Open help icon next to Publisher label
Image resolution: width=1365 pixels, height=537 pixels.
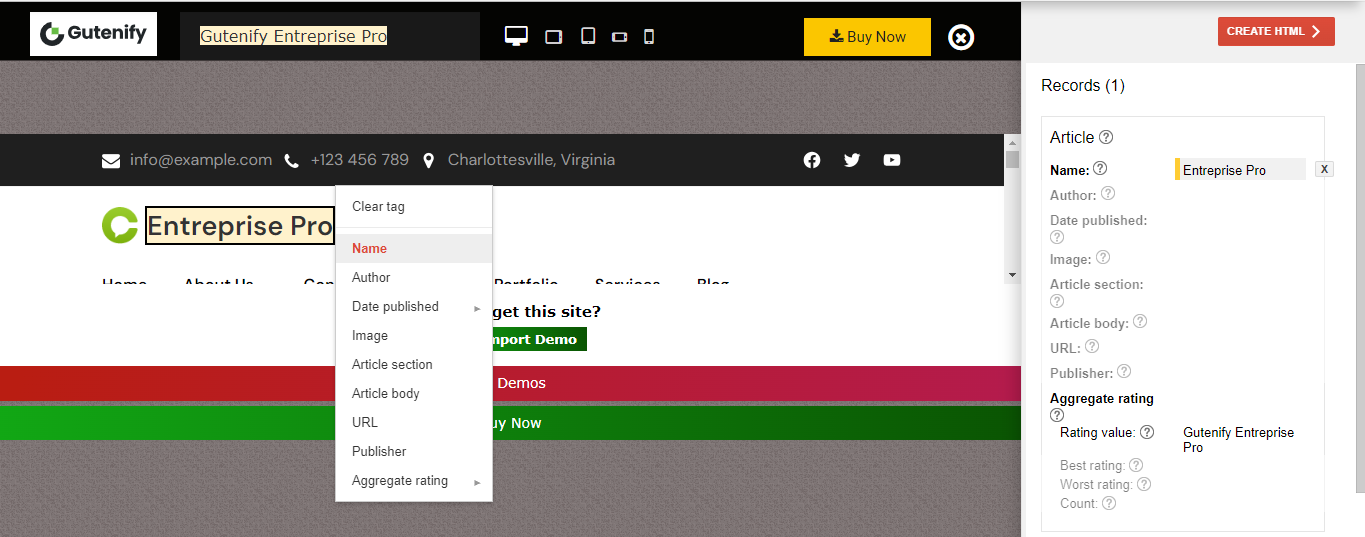point(1124,371)
